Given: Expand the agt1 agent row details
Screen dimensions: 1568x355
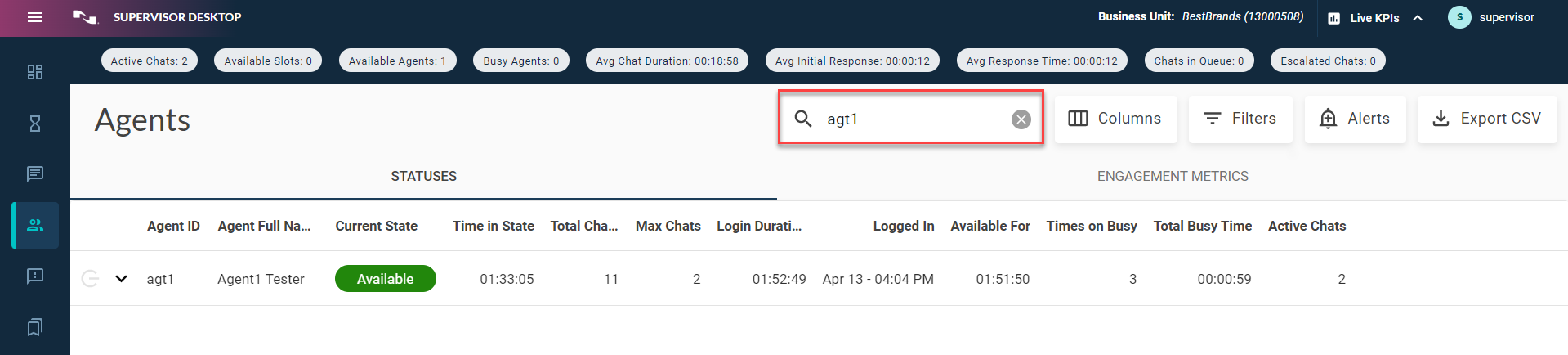Looking at the screenshot, I should click(122, 279).
